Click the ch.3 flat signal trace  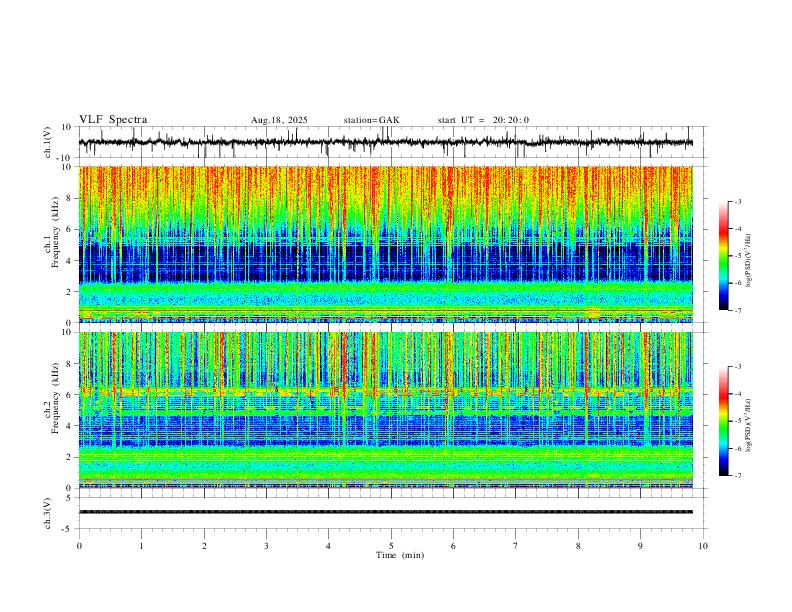[x=386, y=512]
